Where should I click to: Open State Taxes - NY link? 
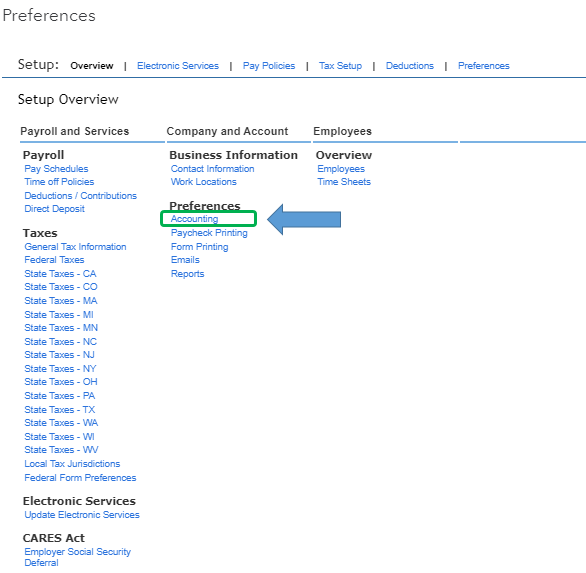[x=61, y=369]
